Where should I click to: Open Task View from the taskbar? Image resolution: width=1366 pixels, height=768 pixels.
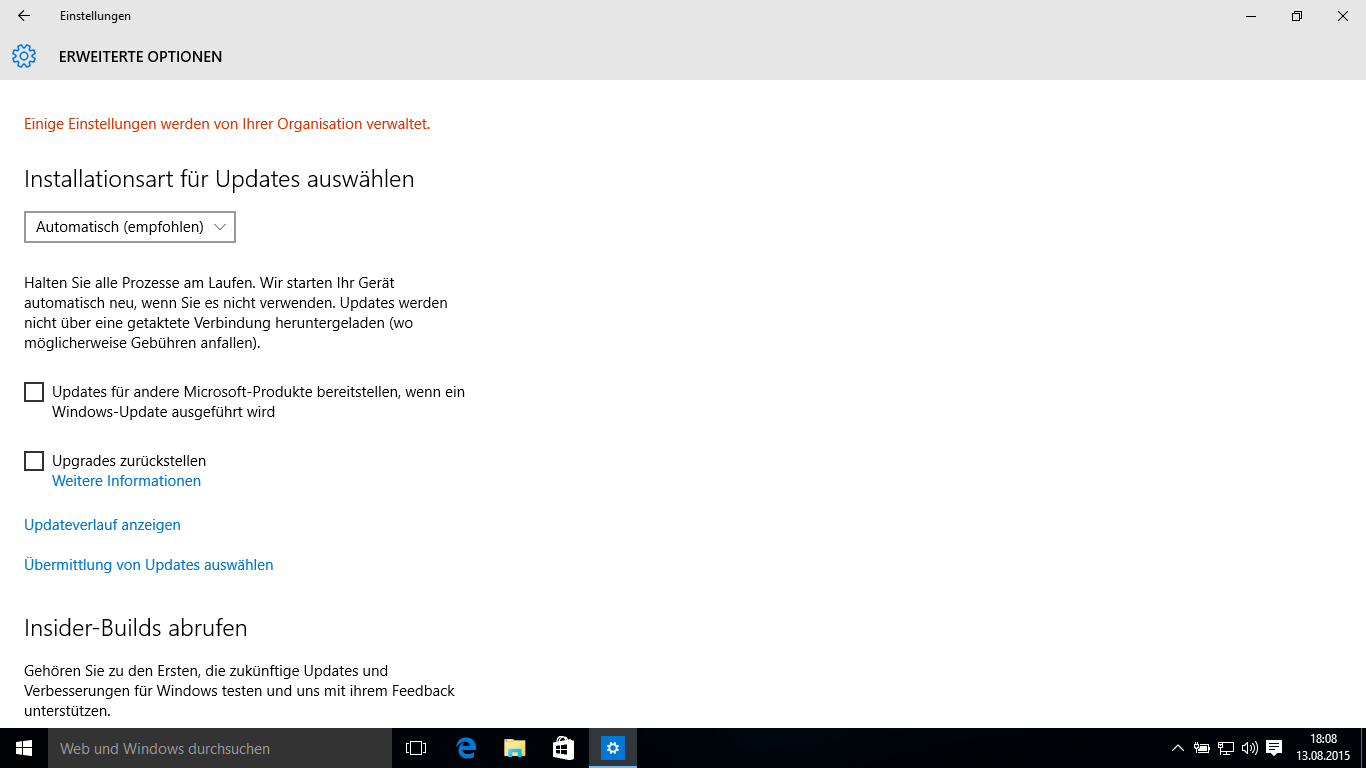(x=416, y=748)
